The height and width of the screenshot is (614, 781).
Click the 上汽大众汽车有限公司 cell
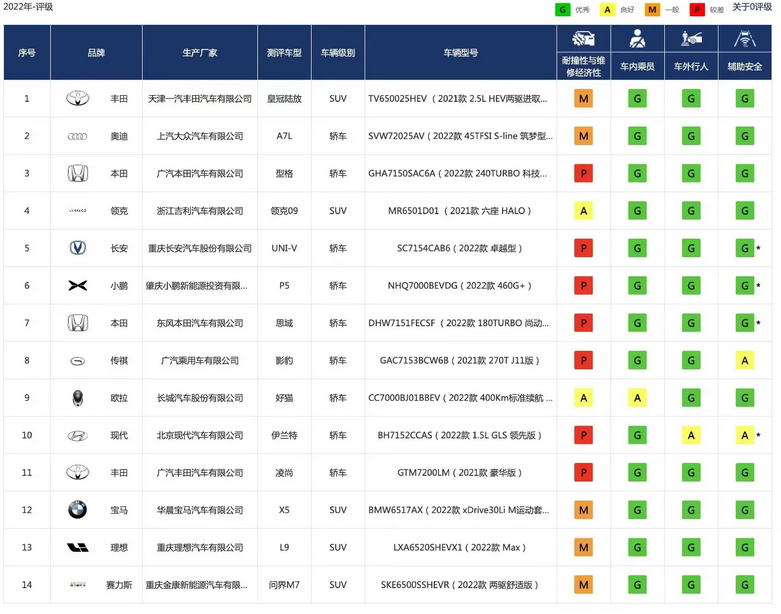200,136
